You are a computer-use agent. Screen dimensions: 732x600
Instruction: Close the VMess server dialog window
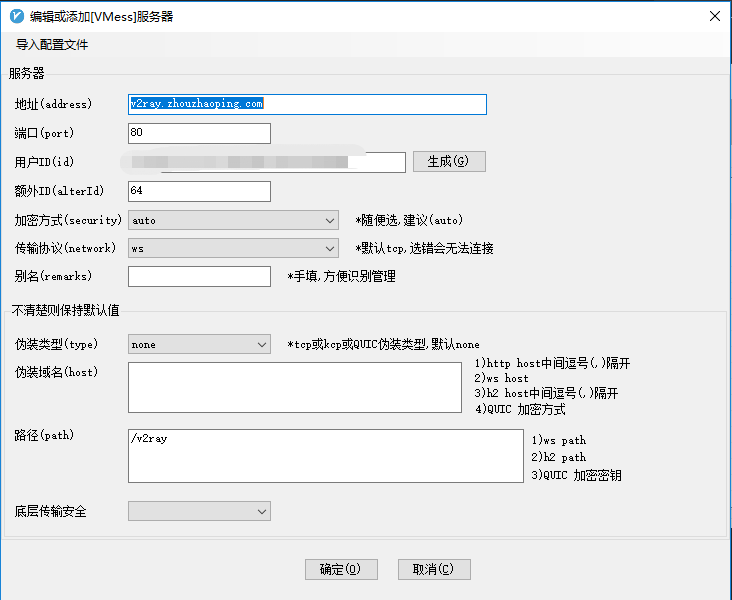pyautogui.click(x=714, y=16)
